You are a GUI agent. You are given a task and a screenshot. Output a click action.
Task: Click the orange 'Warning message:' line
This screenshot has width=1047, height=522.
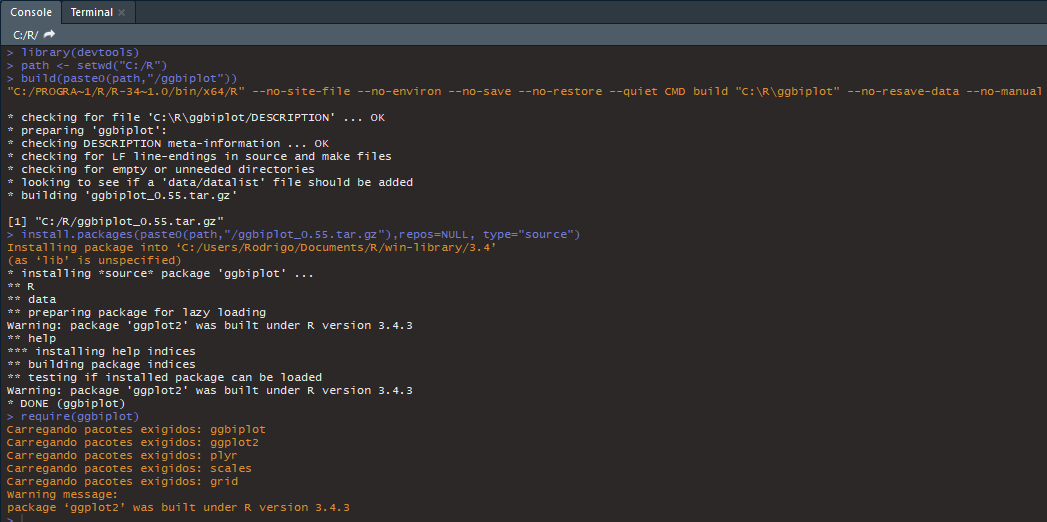coord(63,495)
